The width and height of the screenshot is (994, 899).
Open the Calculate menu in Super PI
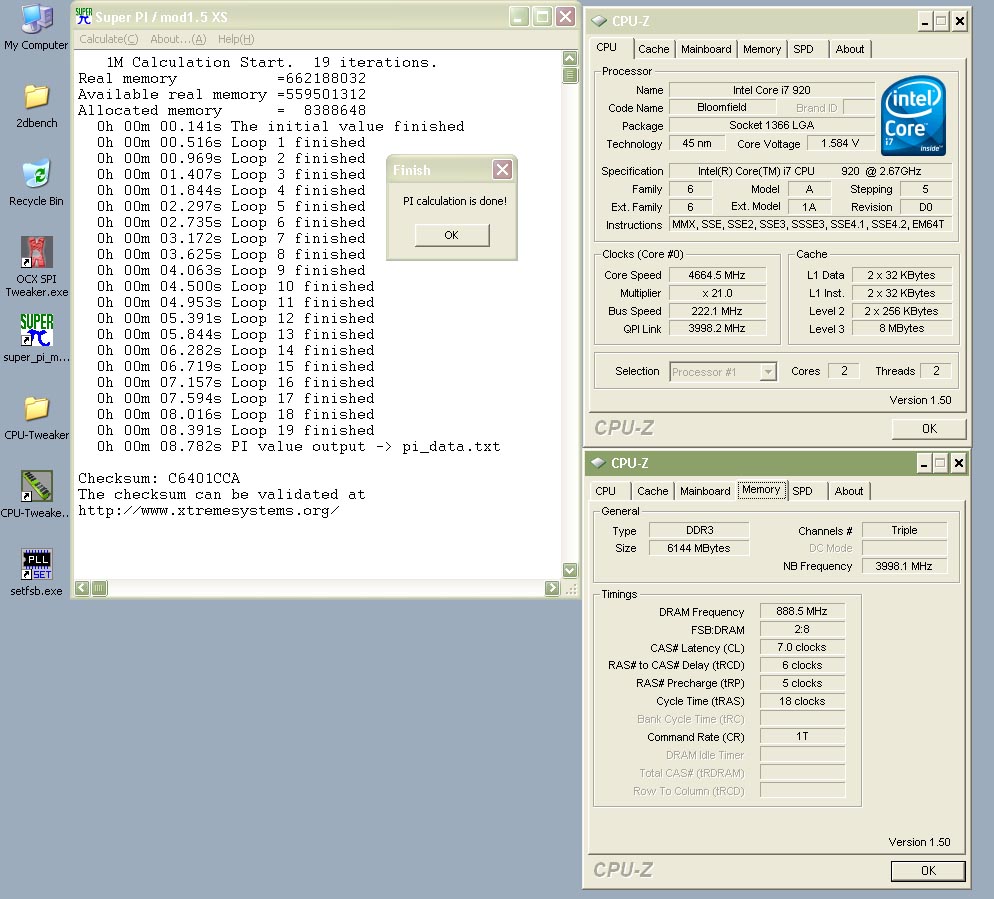(x=108, y=39)
